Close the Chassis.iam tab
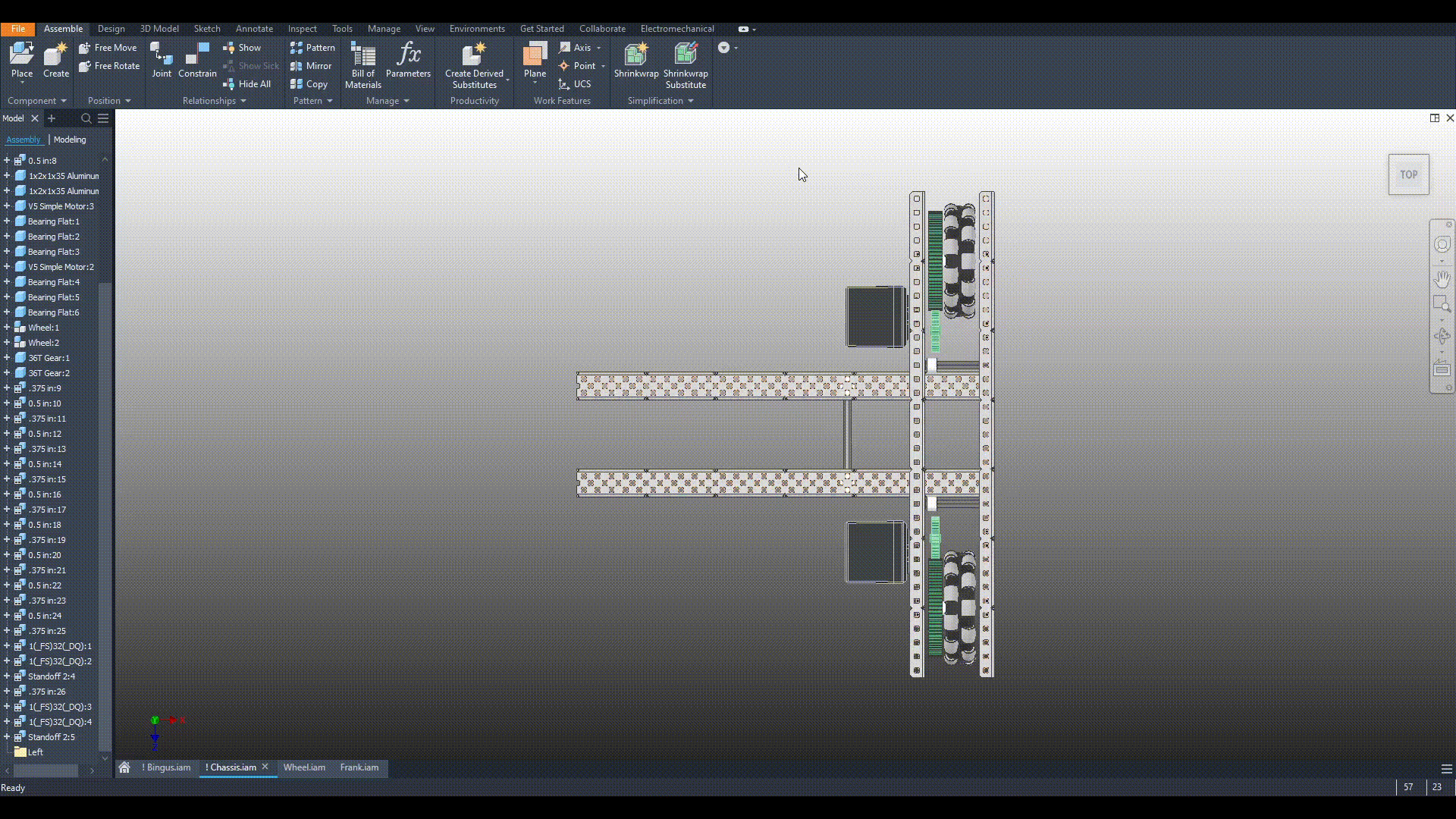 [x=265, y=767]
